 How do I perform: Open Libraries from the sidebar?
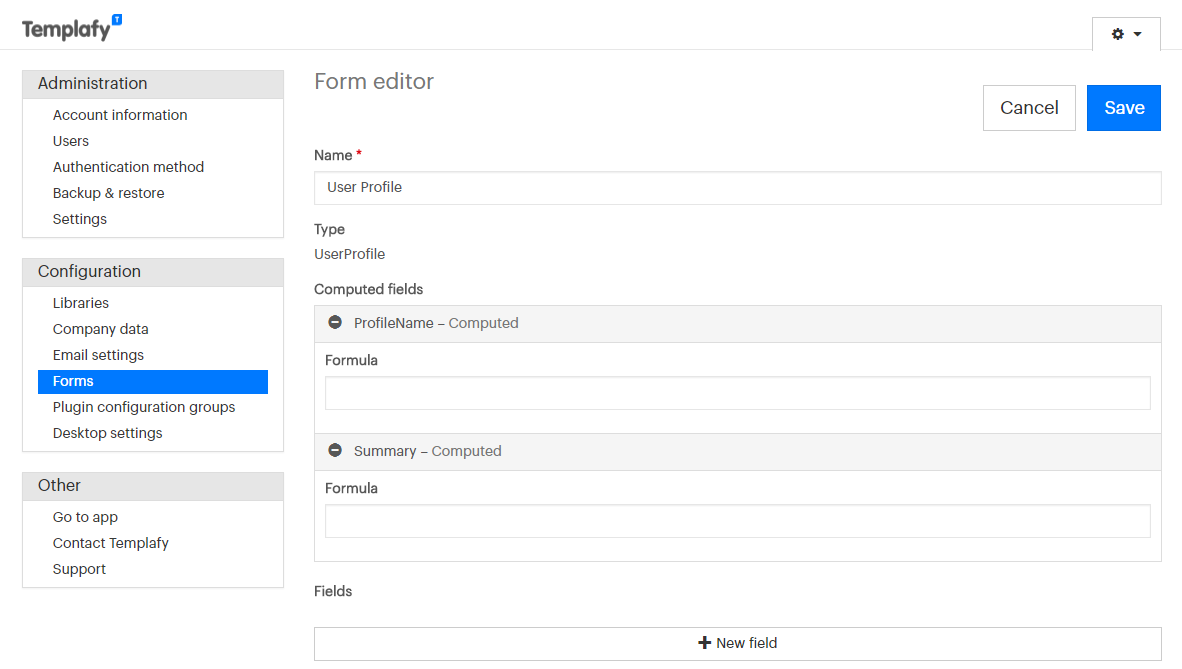81,302
